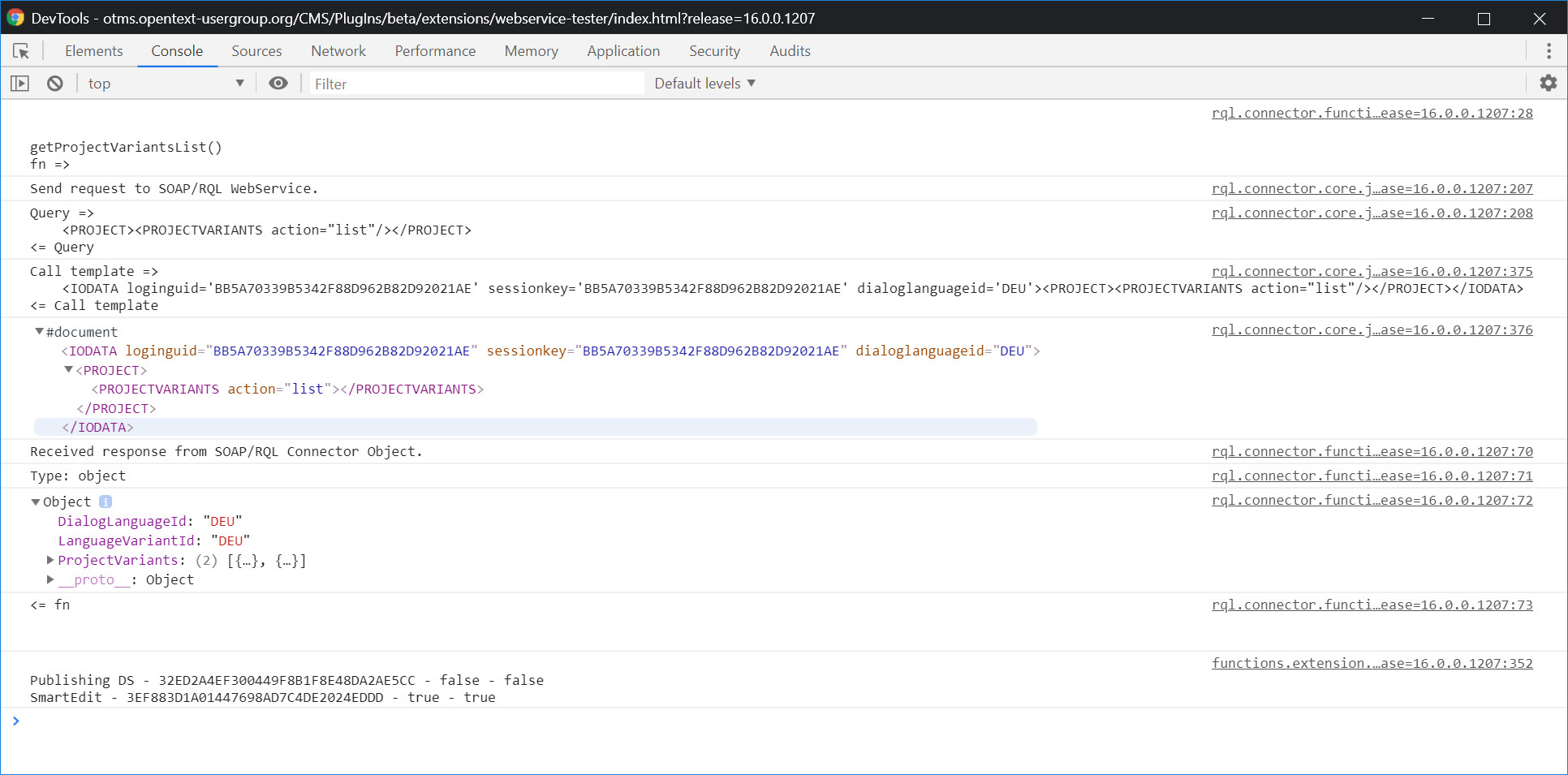Click the LanguageVariantId "DEU" property

[154, 540]
